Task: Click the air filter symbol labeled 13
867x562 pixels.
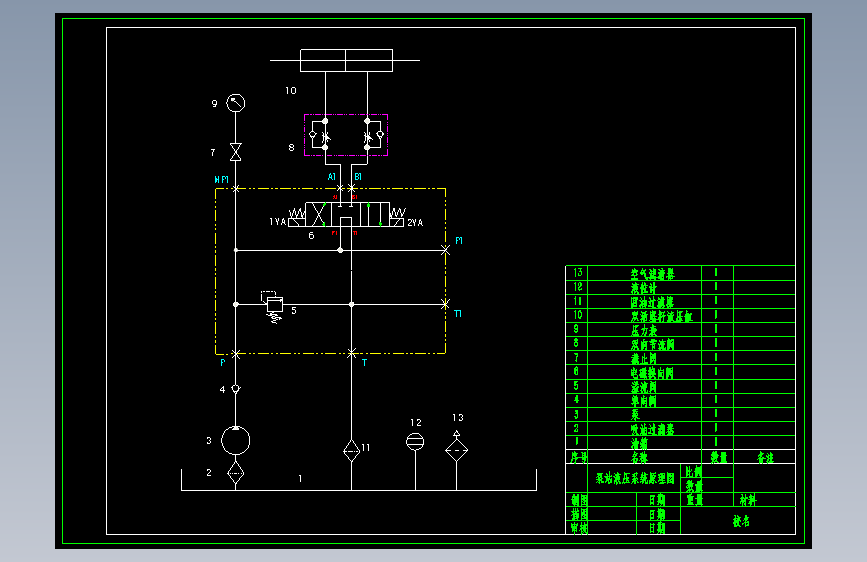Action: [x=457, y=447]
